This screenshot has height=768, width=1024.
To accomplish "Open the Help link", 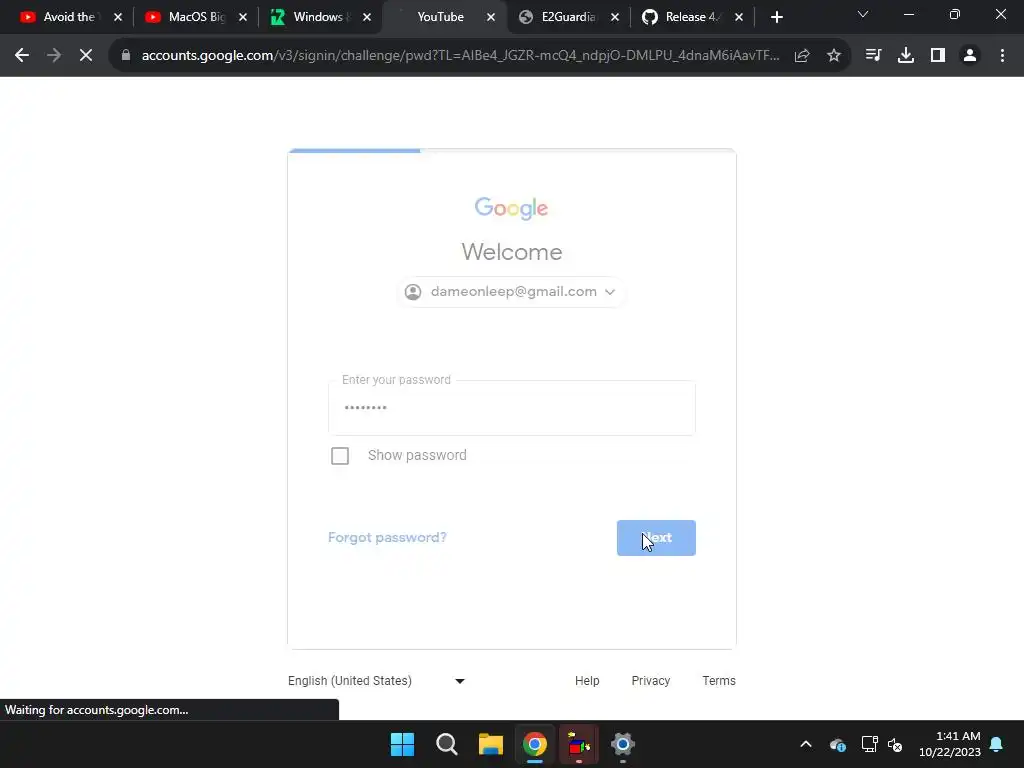I will point(587,680).
